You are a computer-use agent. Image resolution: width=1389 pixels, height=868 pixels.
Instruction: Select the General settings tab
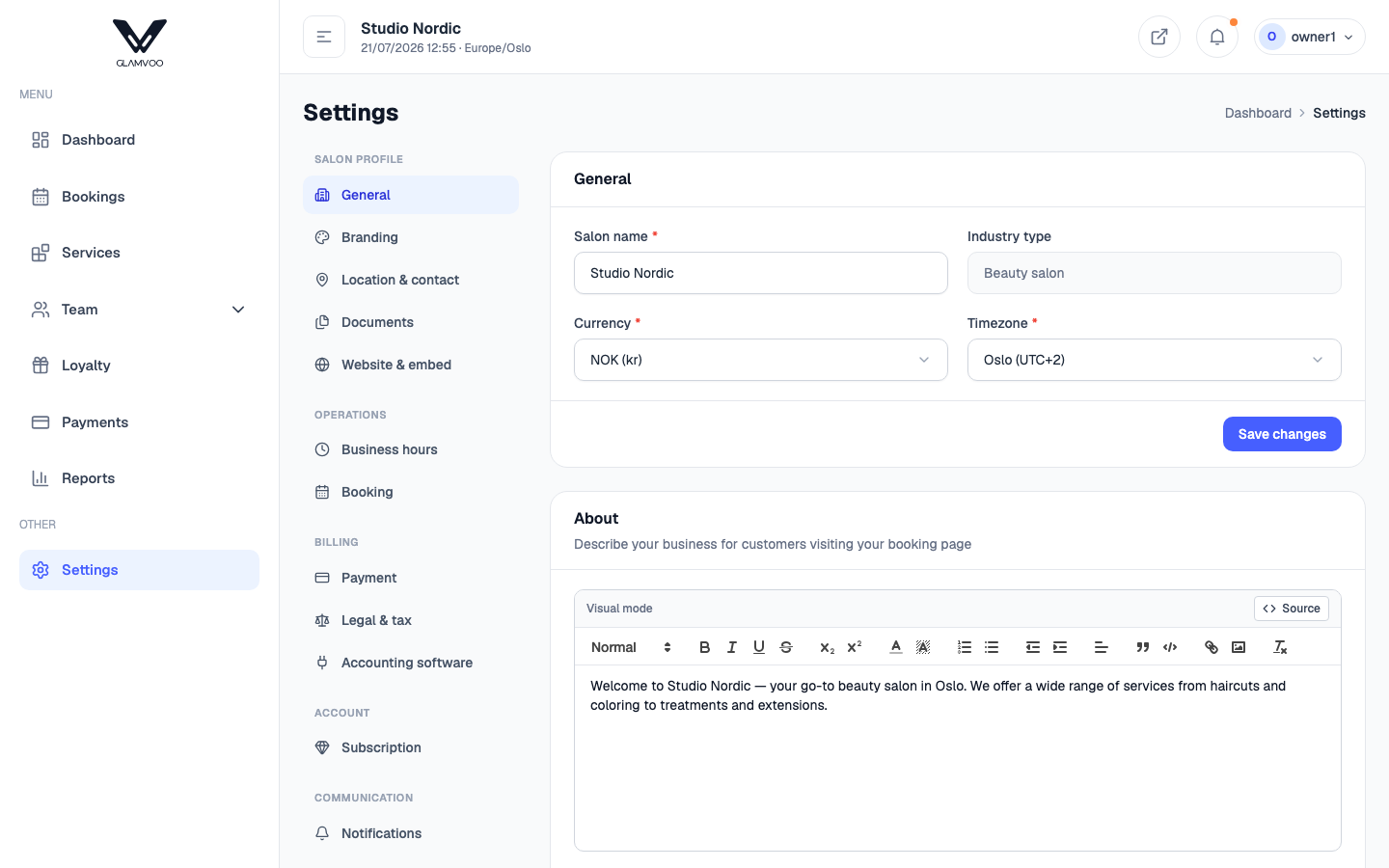(411, 195)
